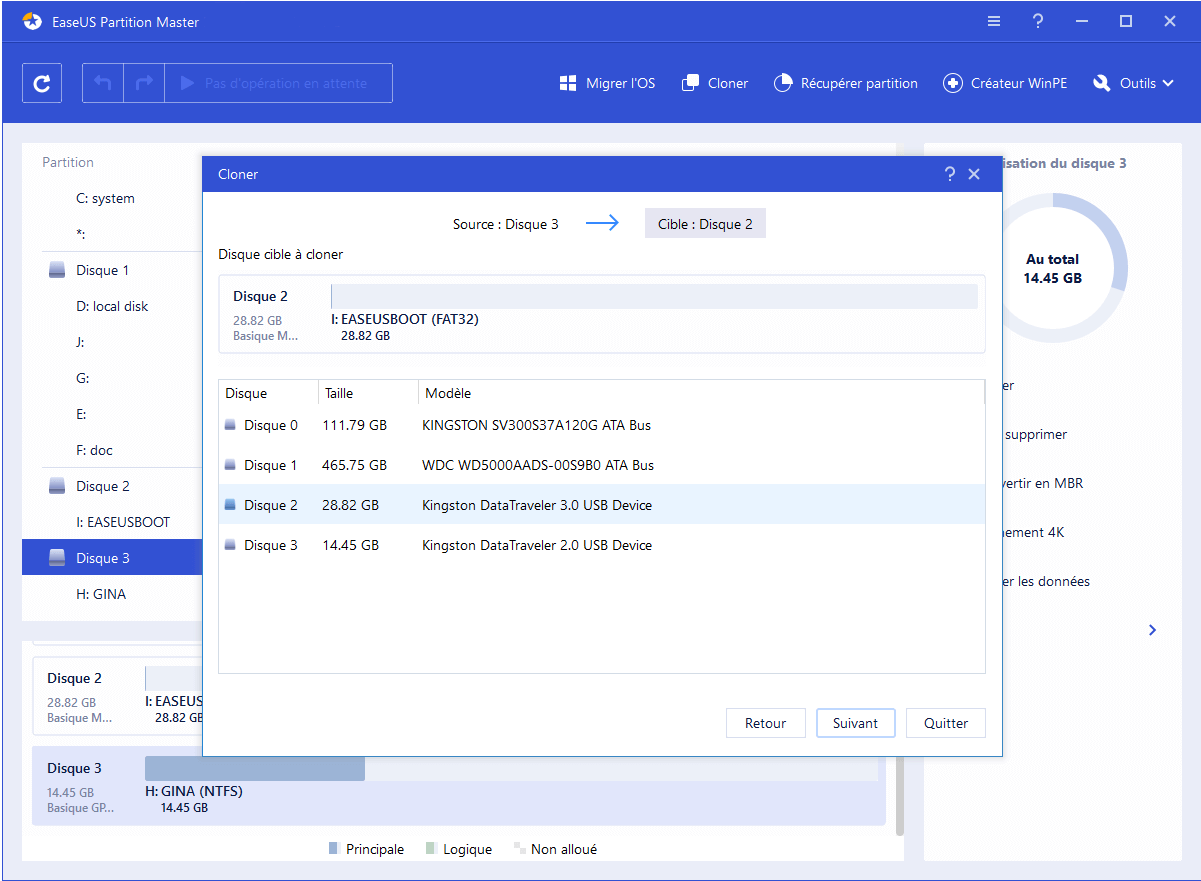Viewport: 1201px width, 881px height.
Task: Select D: local disk partition
Action: pyautogui.click(x=112, y=306)
